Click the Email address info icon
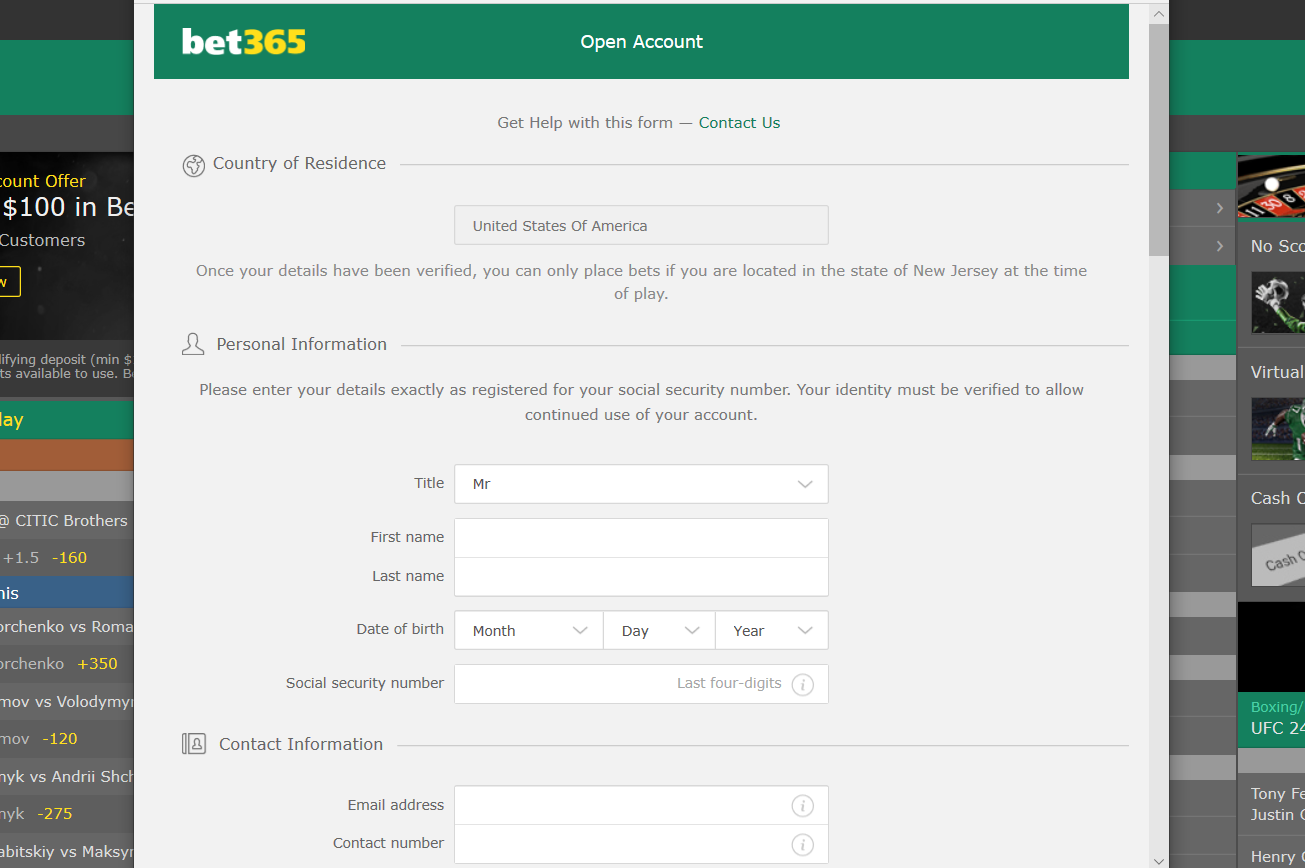1305x868 pixels. click(802, 806)
